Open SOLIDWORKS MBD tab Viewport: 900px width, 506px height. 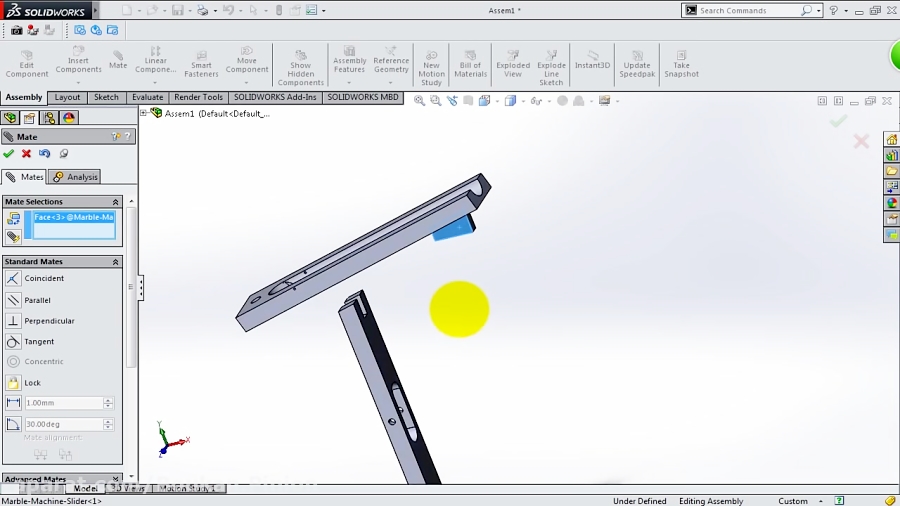(363, 98)
